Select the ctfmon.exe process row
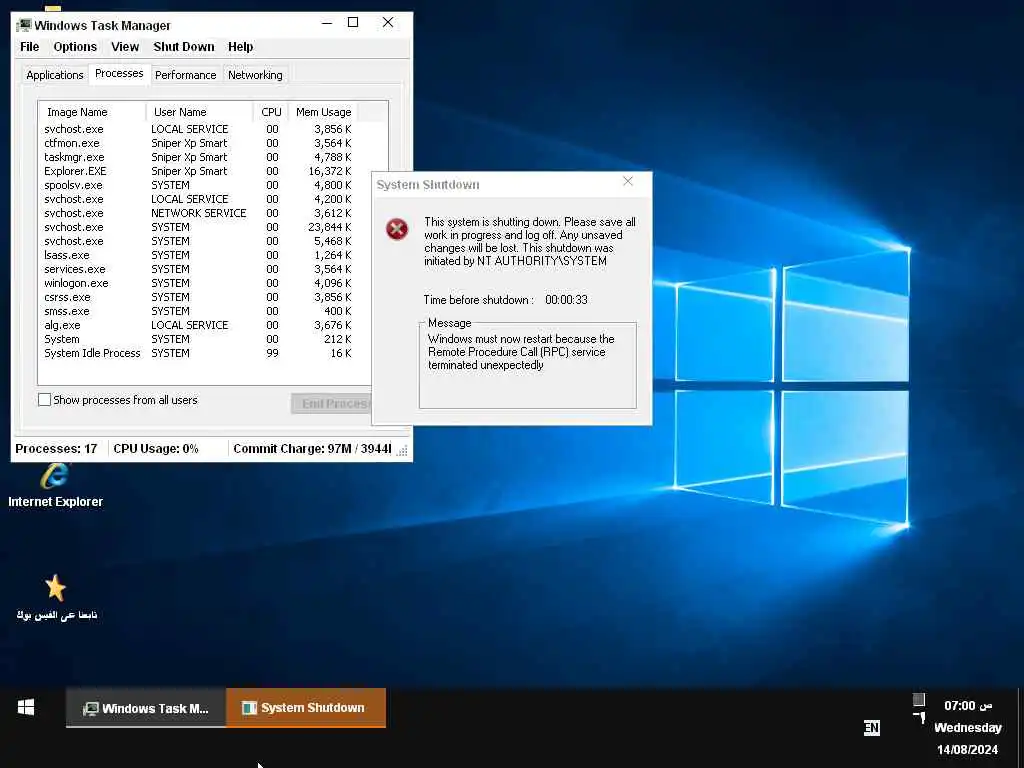 (198, 143)
